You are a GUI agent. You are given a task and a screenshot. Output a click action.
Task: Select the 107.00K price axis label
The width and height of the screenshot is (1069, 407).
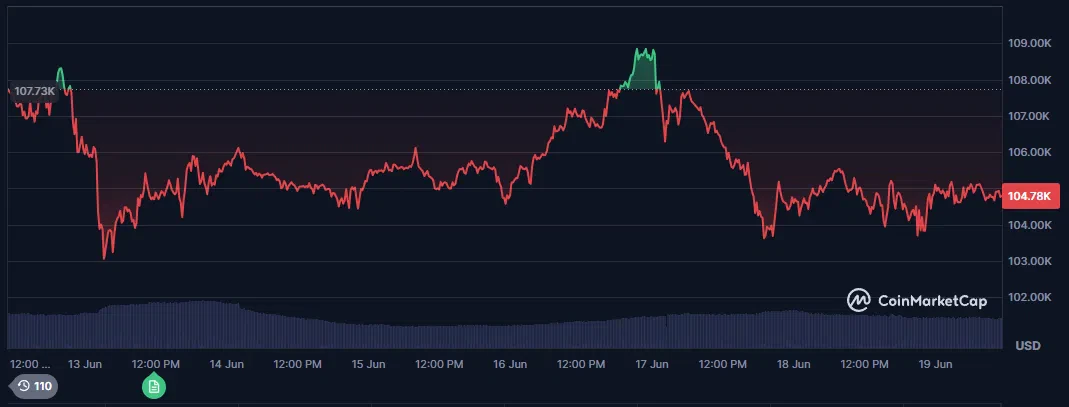click(x=1029, y=117)
